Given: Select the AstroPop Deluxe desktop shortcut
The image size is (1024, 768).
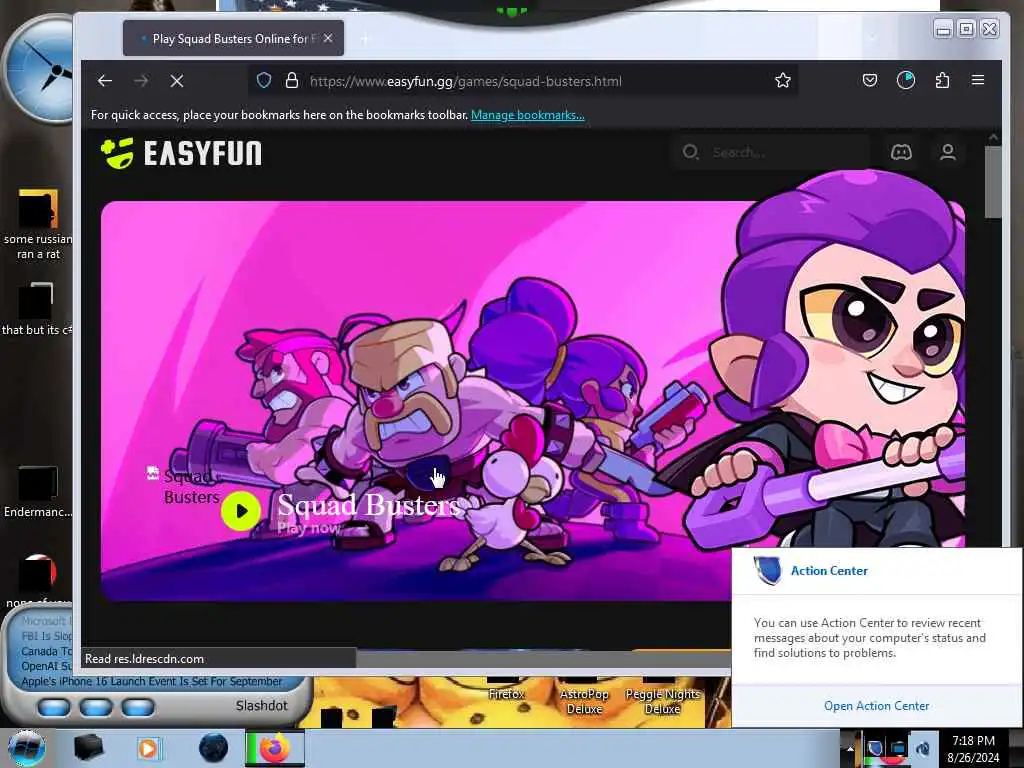Looking at the screenshot, I should 584,696.
